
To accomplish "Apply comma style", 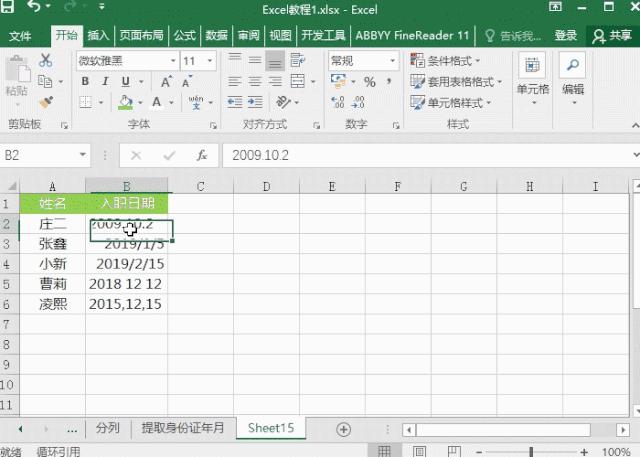I will point(389,82).
